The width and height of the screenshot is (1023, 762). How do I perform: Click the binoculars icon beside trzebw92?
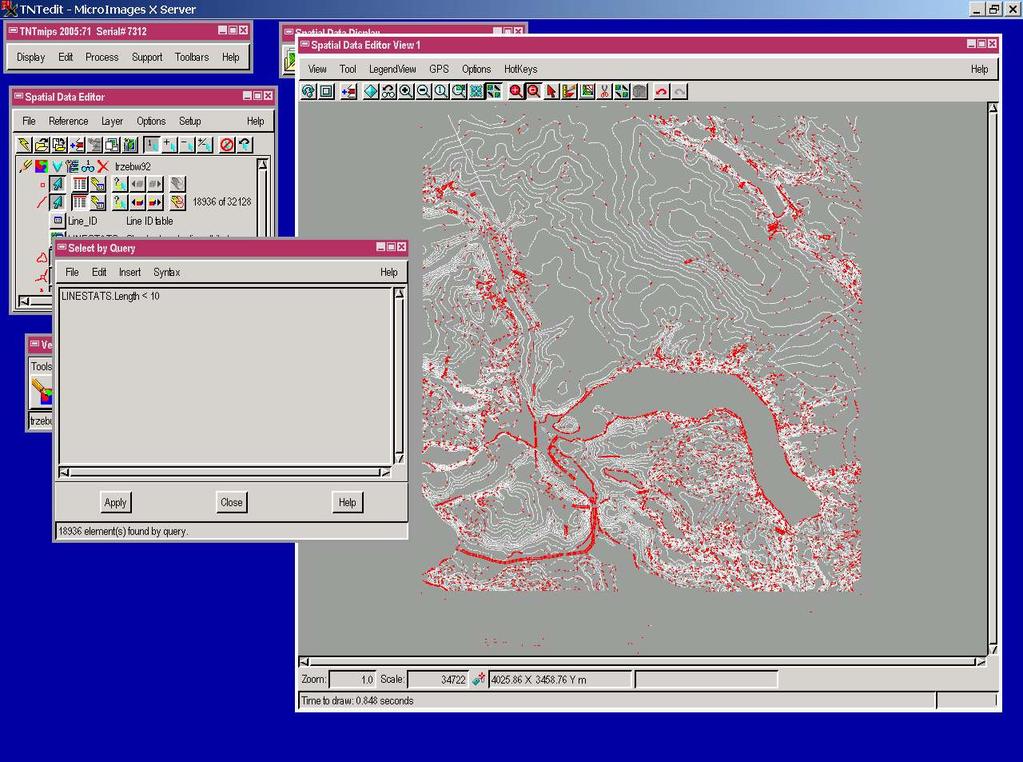click(88, 166)
